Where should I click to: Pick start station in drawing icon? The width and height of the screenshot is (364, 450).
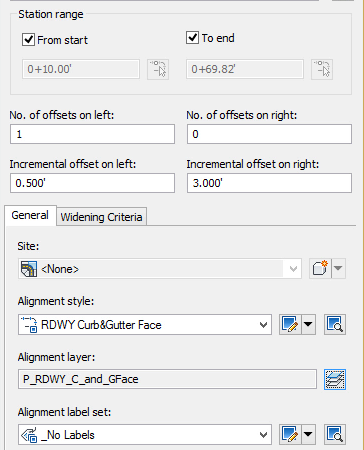tap(158, 69)
